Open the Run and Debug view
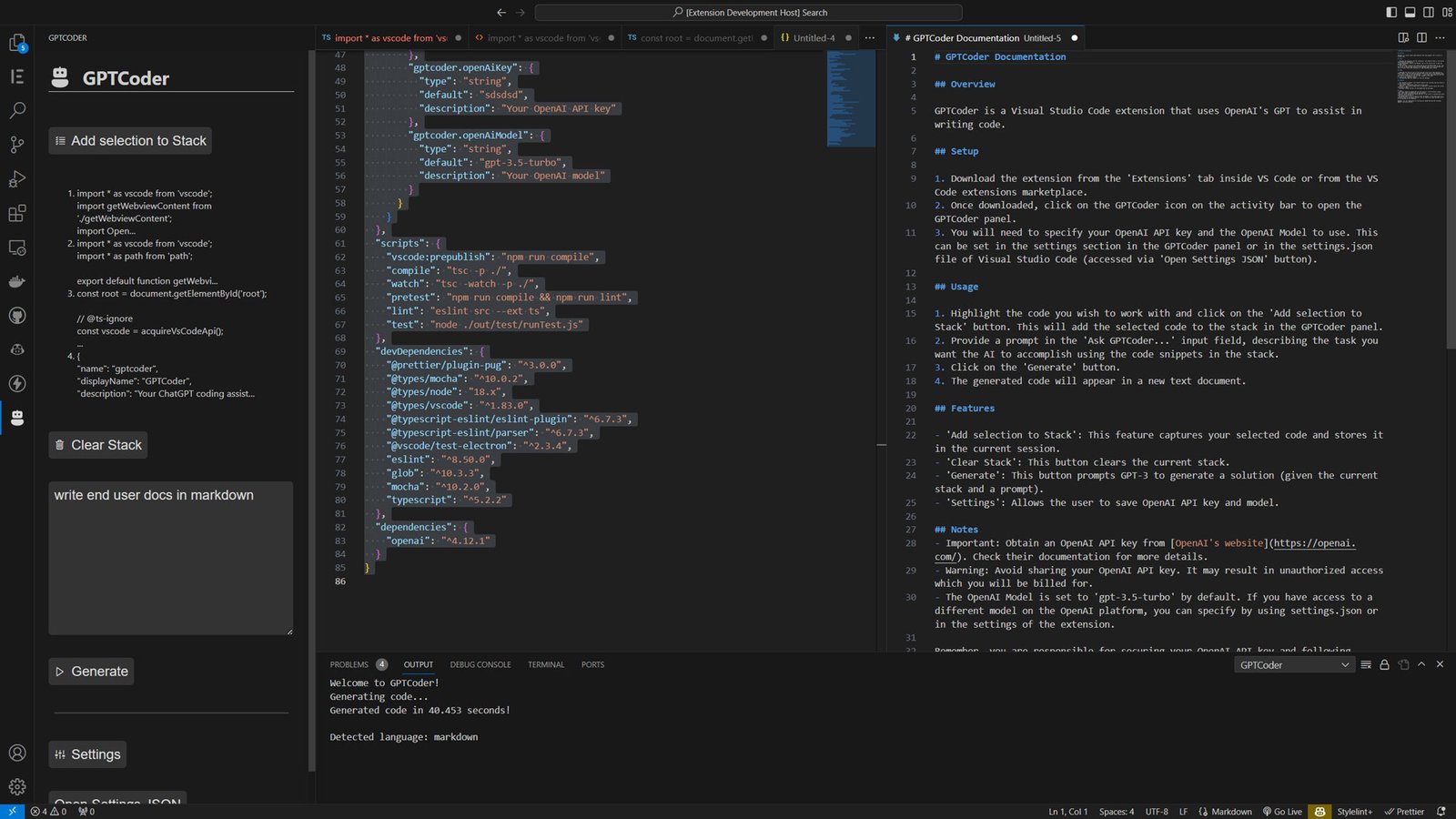 17,178
